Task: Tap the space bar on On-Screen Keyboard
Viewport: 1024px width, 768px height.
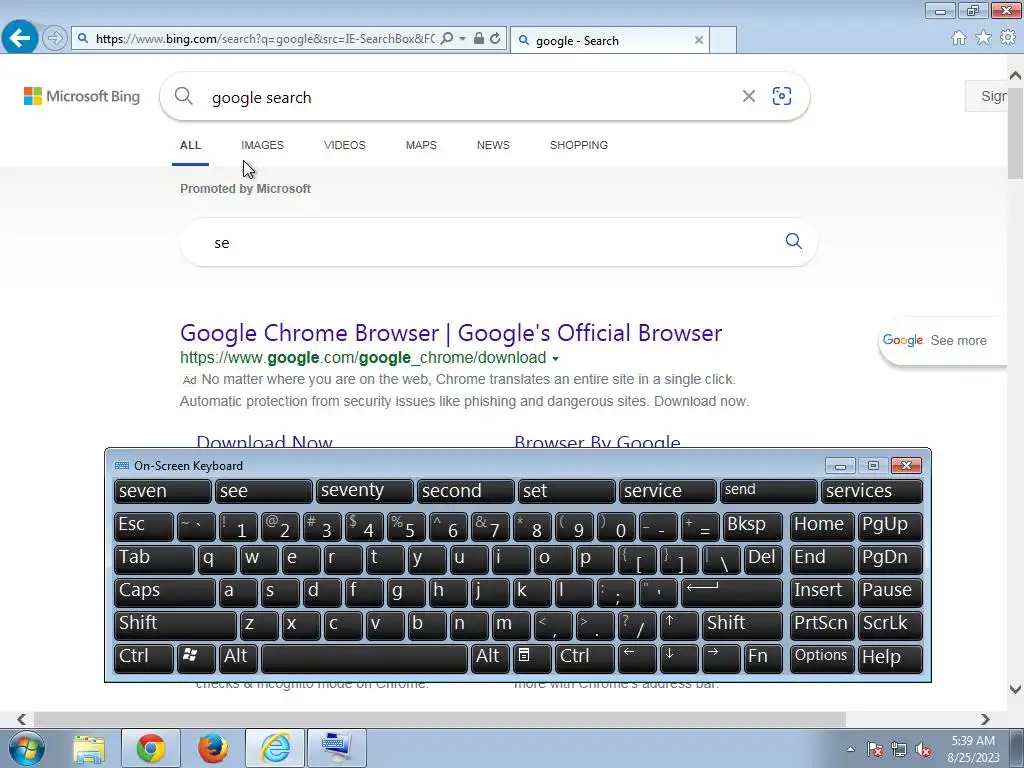Action: coord(364,658)
